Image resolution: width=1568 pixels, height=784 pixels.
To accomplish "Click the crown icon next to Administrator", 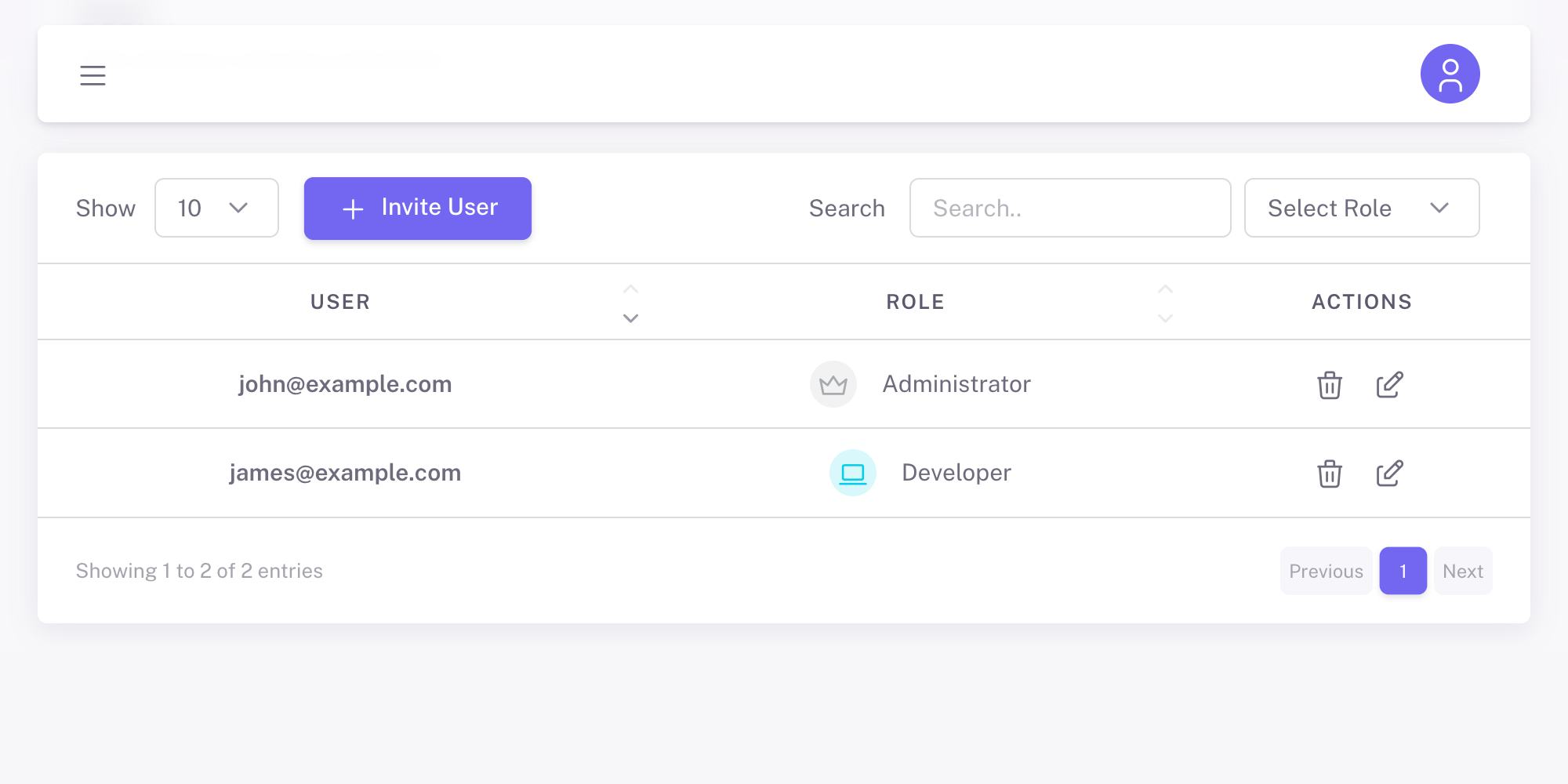I will (833, 384).
